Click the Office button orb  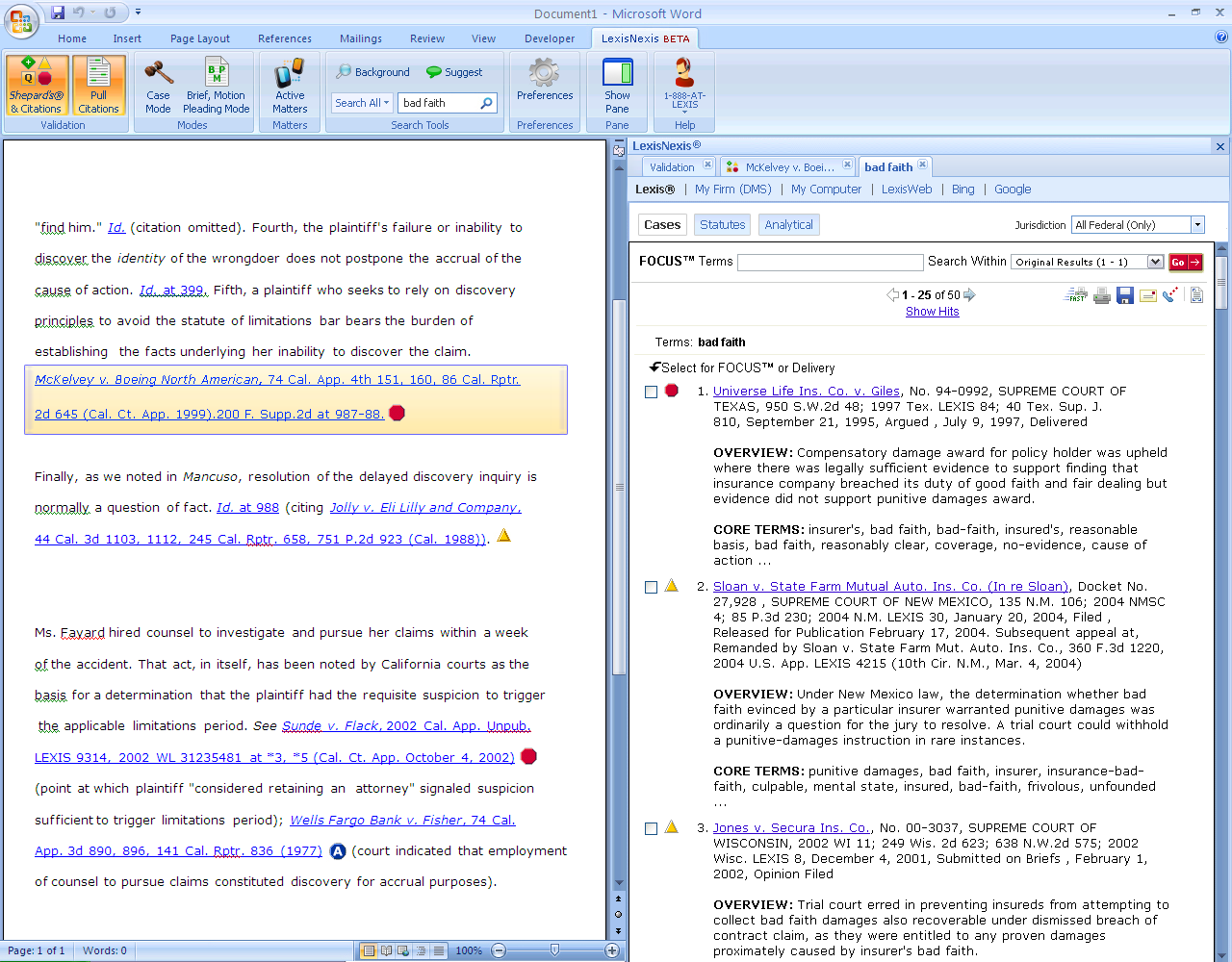click(20, 20)
